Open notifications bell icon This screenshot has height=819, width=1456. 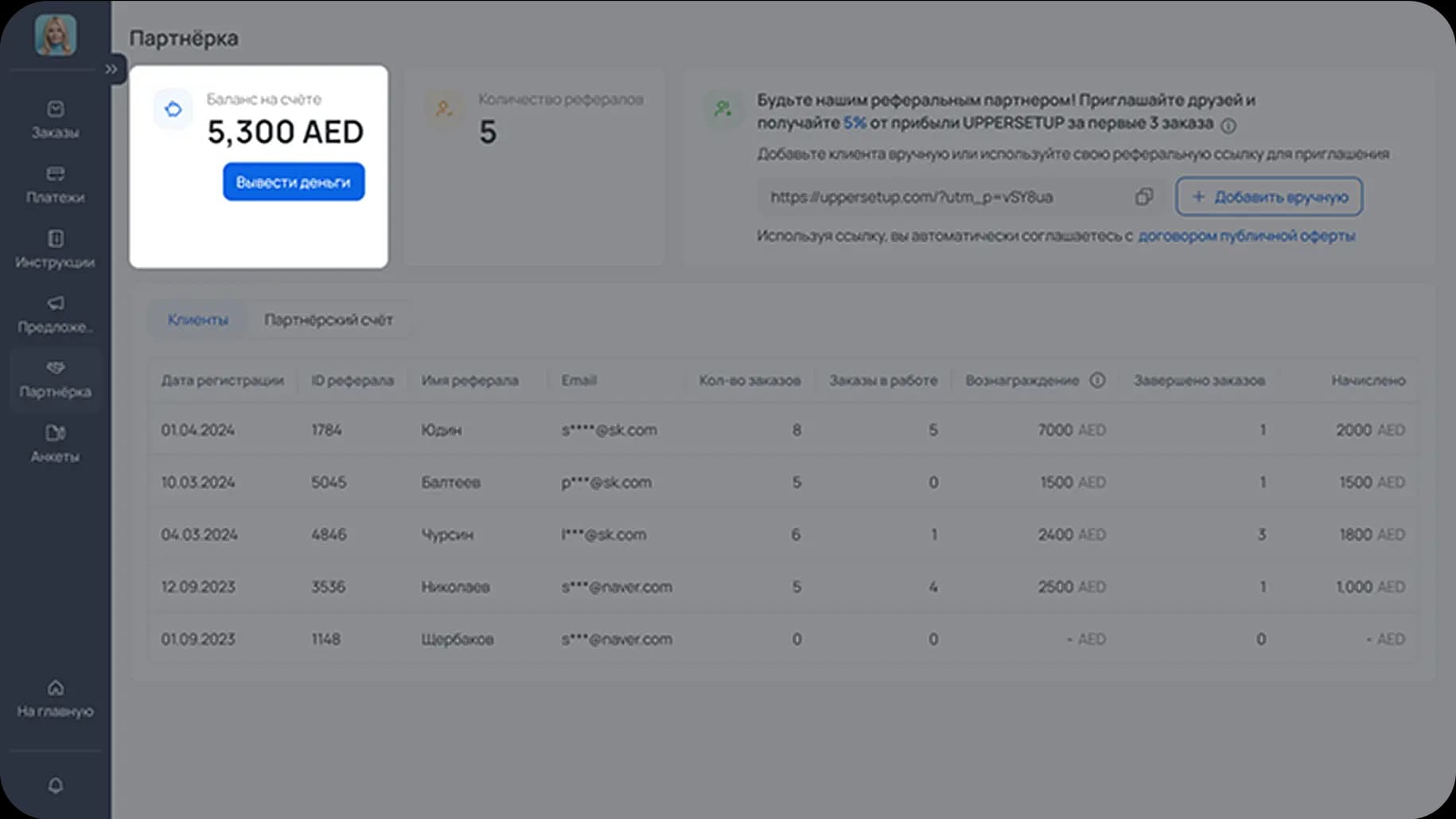[55, 786]
